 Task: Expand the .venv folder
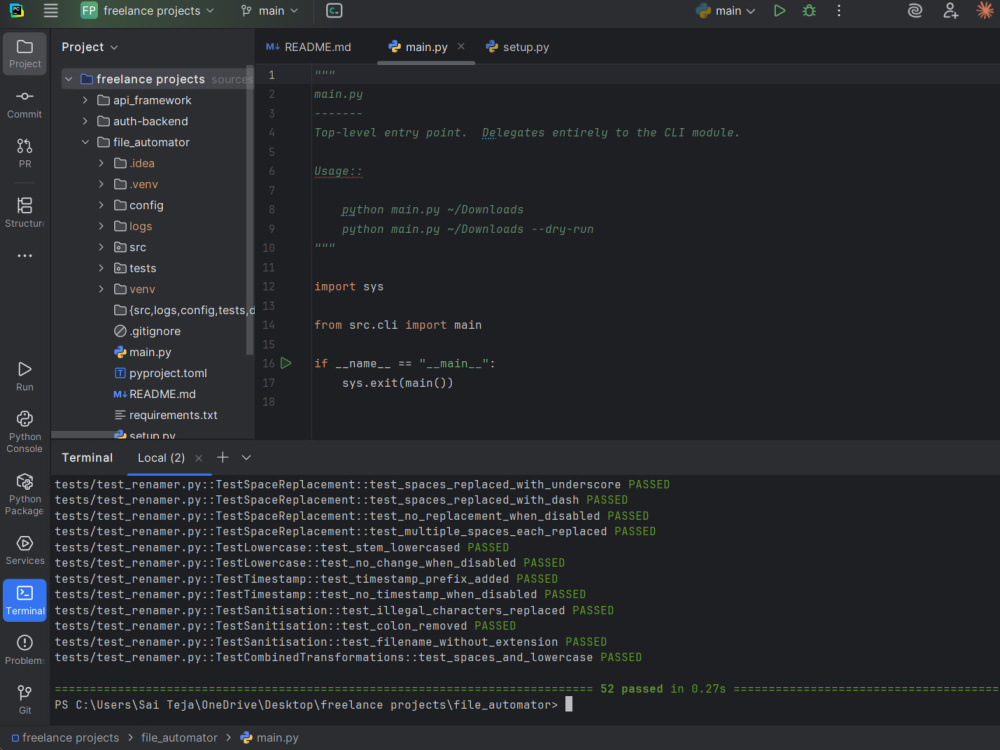pos(101,184)
